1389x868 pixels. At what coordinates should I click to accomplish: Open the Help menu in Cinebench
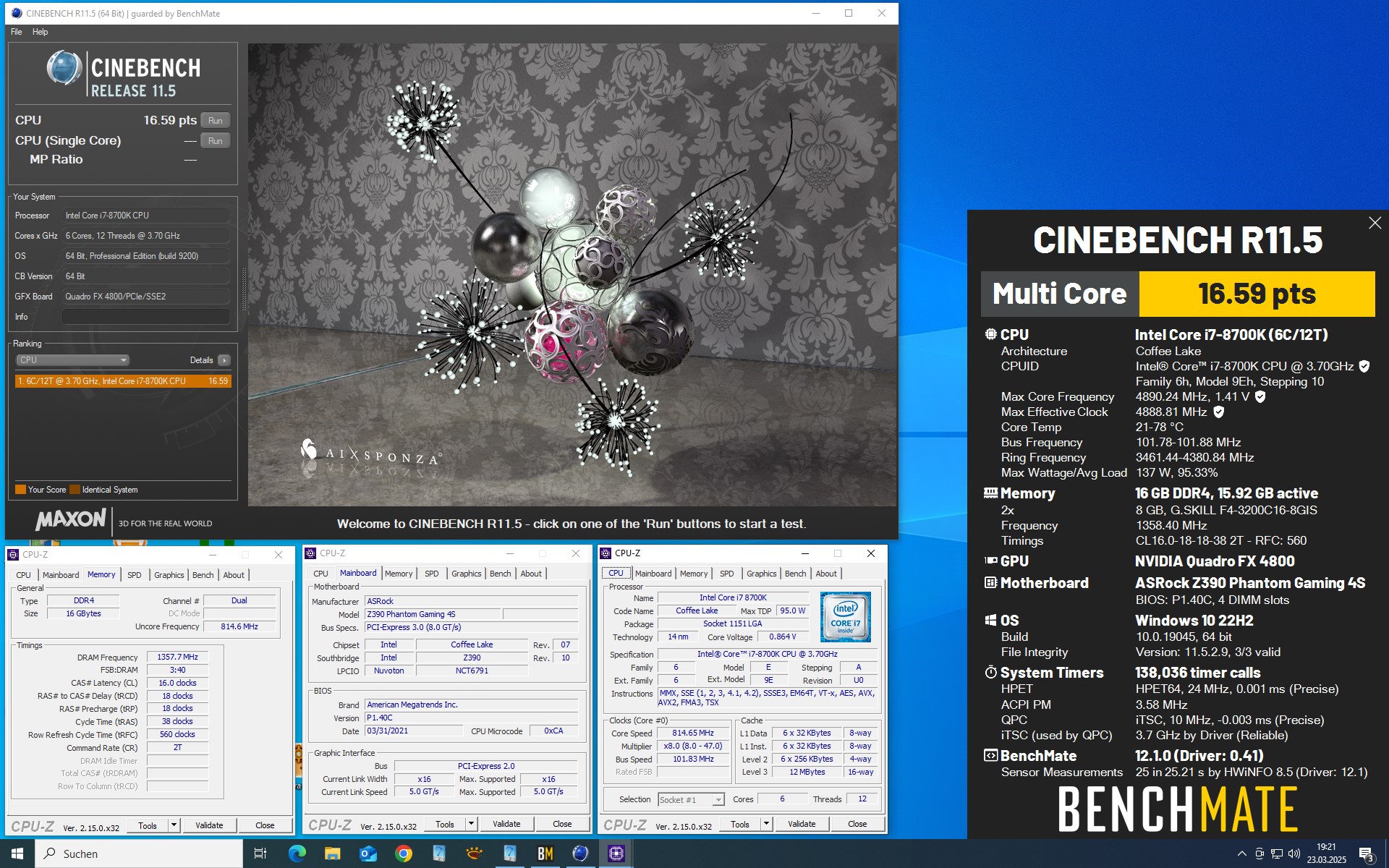point(41,32)
